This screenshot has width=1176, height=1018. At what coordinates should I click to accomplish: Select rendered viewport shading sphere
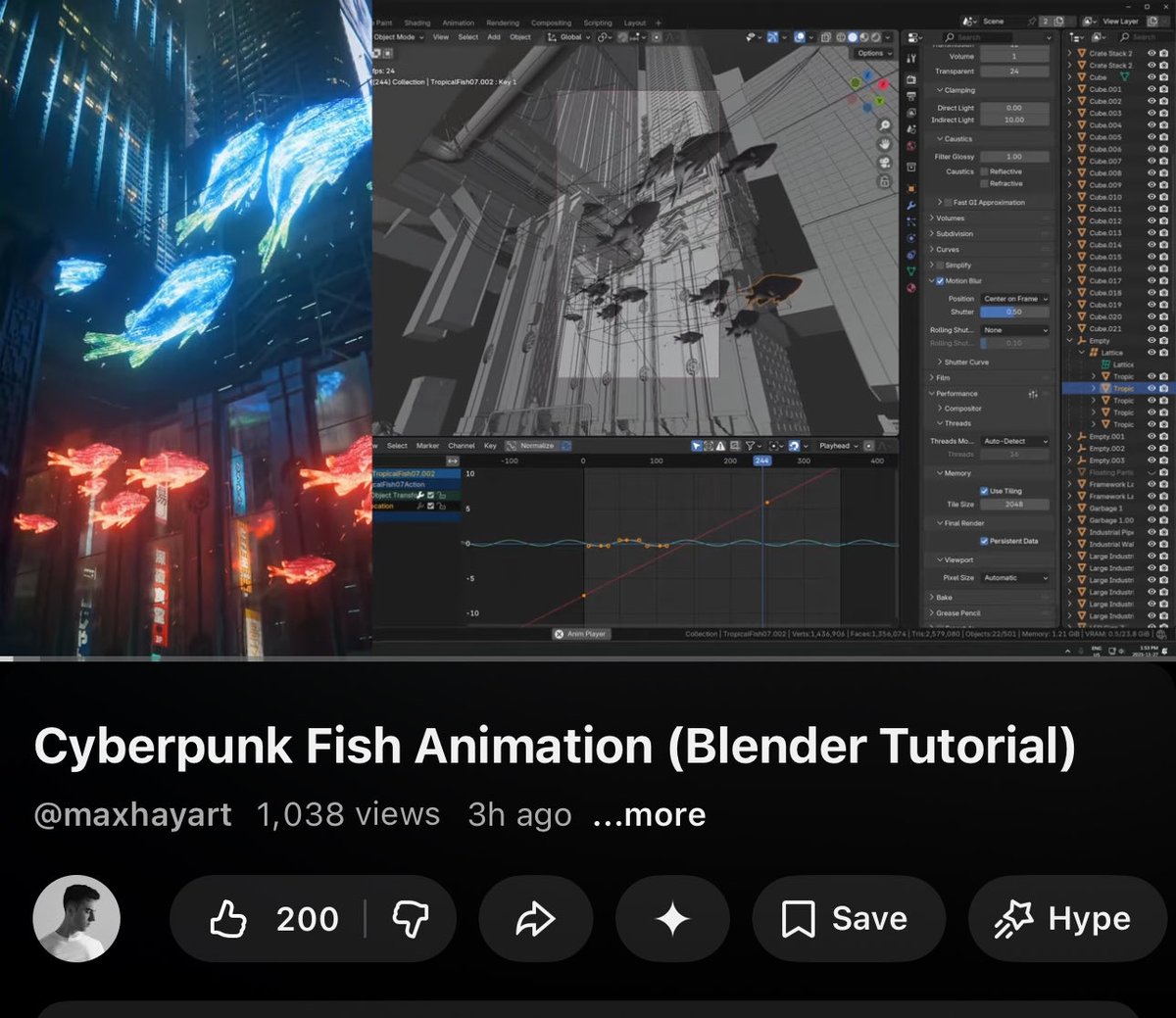pos(876,37)
